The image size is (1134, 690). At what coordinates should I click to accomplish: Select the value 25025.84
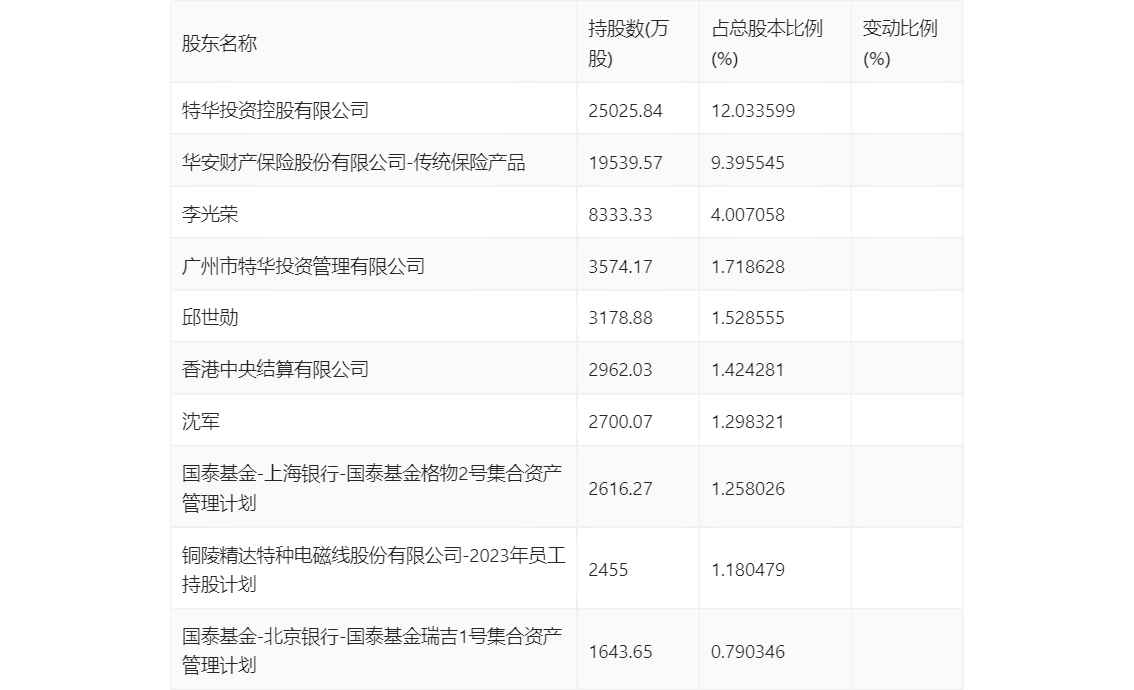626,111
